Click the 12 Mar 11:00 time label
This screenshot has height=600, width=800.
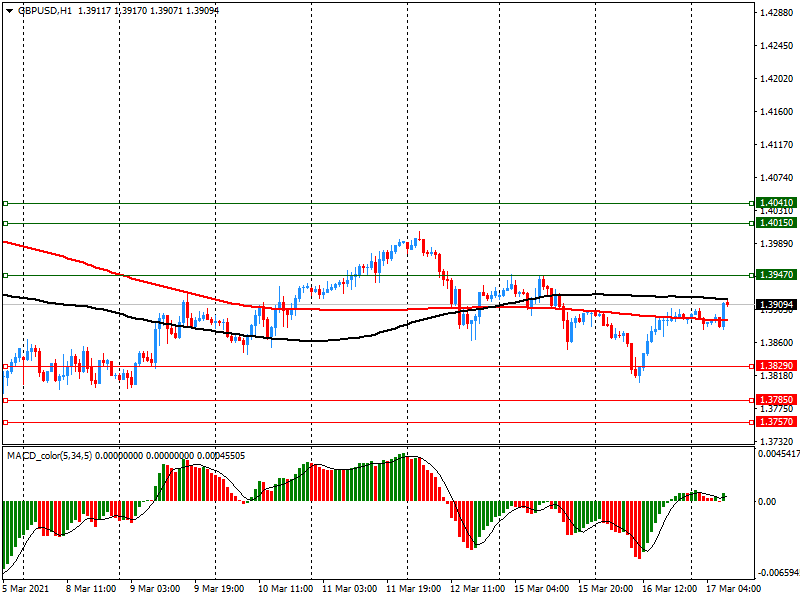click(x=478, y=589)
